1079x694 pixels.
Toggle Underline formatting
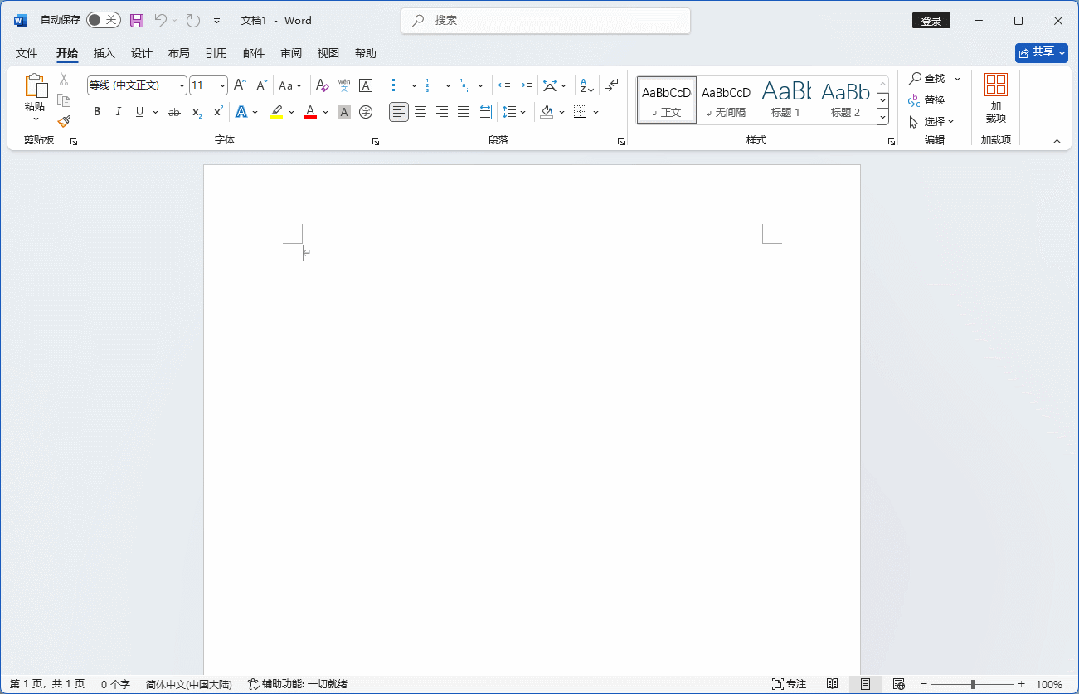(140, 111)
